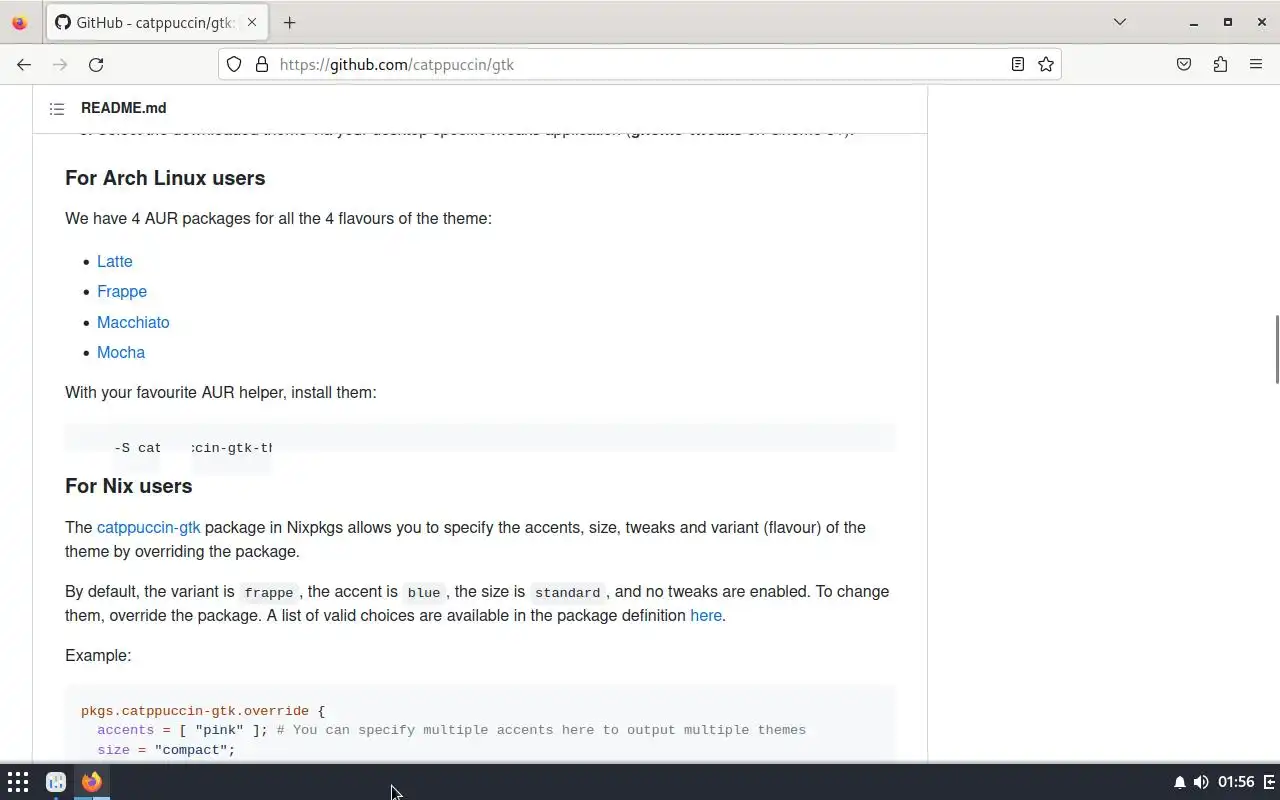This screenshot has height=800, width=1280.
Task: Open the README outline icon
Action: click(57, 109)
